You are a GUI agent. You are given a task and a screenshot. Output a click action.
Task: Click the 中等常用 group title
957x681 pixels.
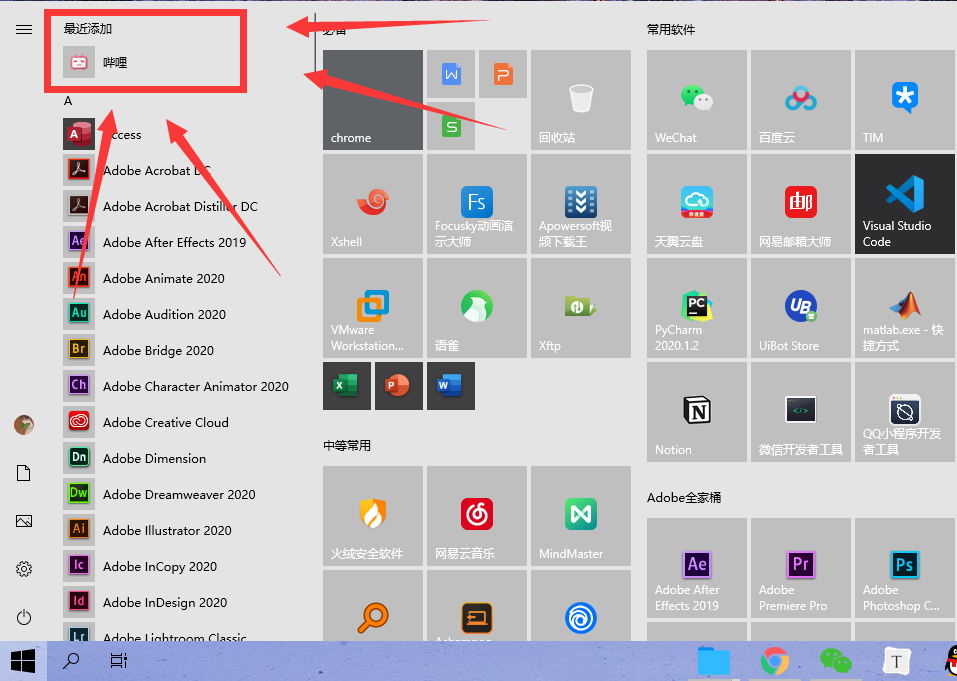(x=347, y=445)
